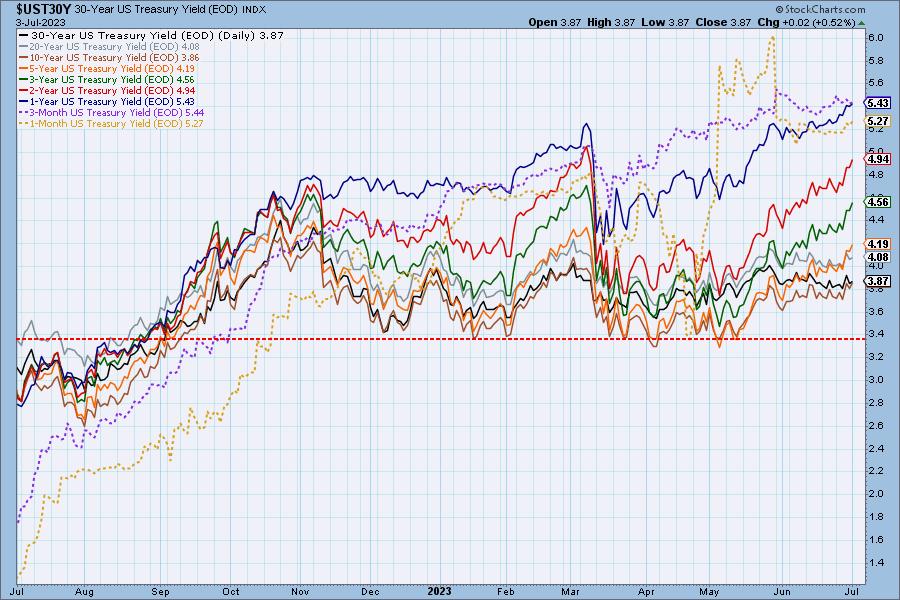Click the May label on time axis
This screenshot has width=900, height=600.
(709, 591)
